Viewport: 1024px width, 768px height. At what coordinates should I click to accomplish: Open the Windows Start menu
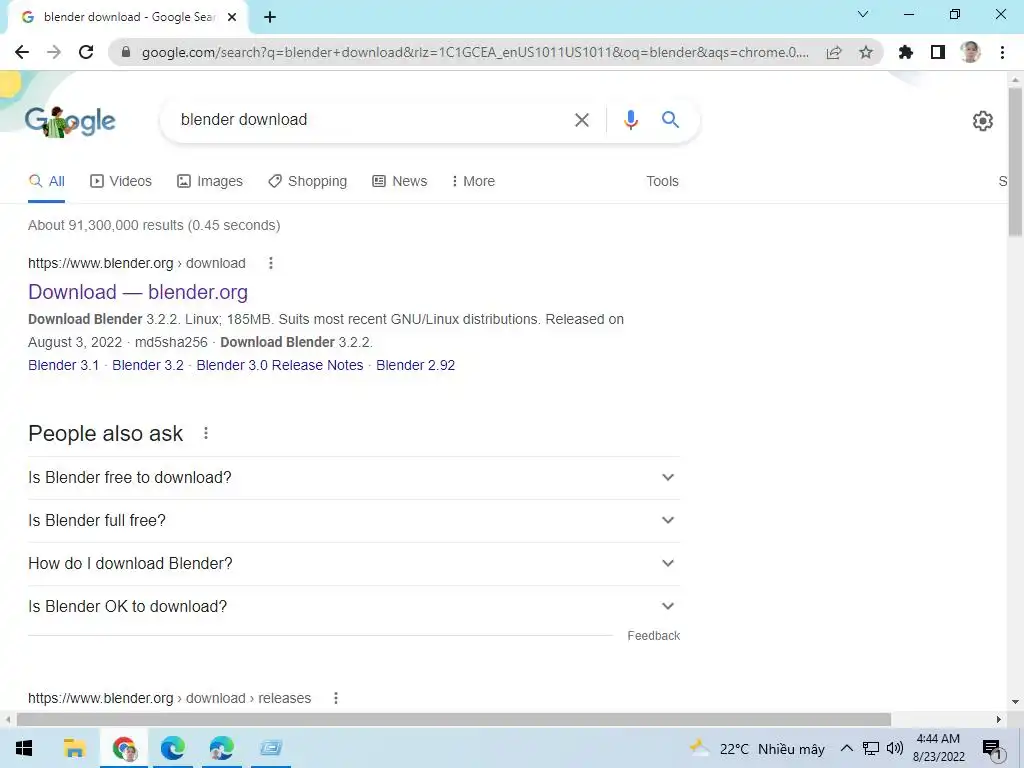pos(24,748)
